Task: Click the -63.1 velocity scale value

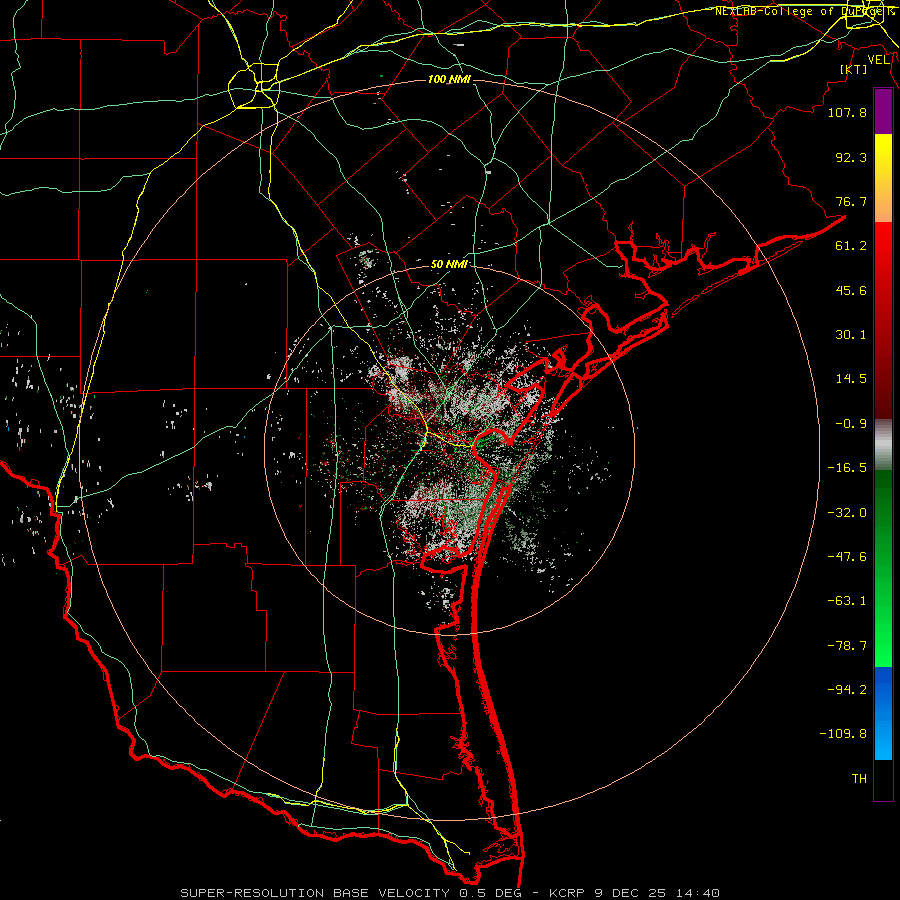Action: (x=847, y=601)
